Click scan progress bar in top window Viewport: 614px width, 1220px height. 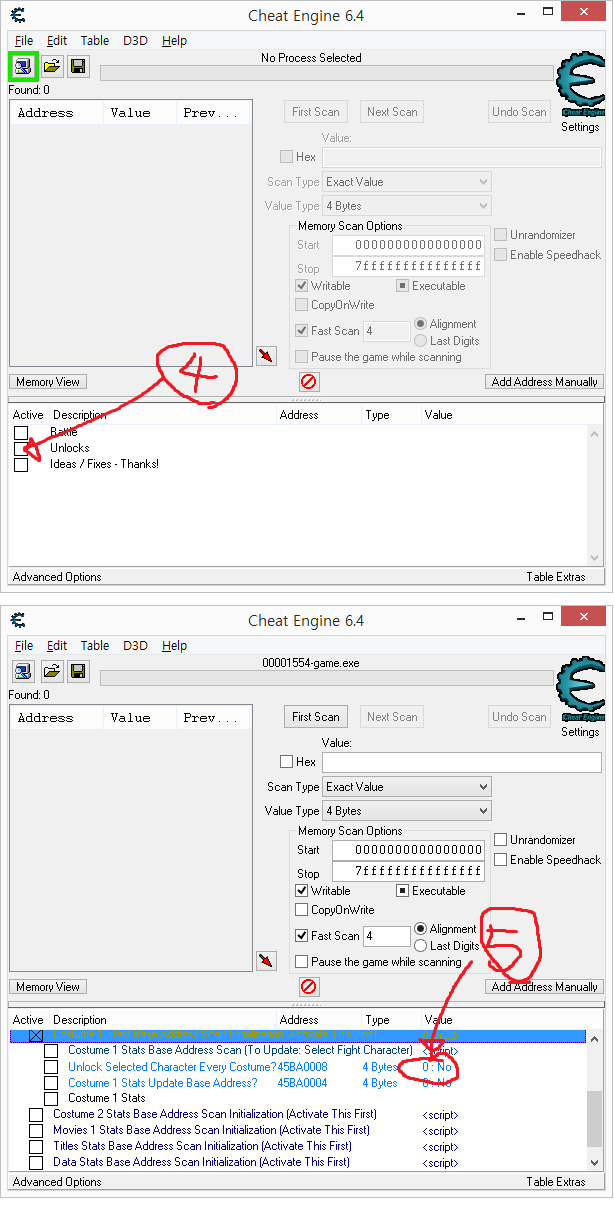326,73
